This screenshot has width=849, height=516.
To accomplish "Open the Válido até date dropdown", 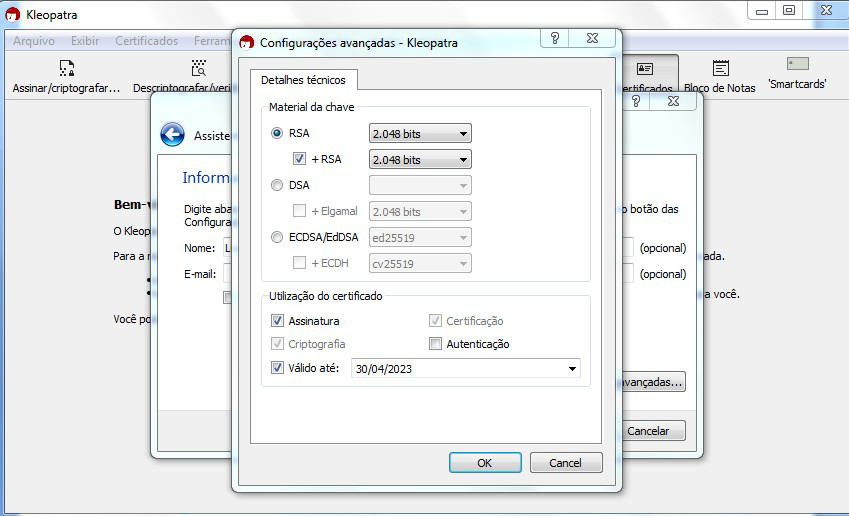I will click(572, 369).
